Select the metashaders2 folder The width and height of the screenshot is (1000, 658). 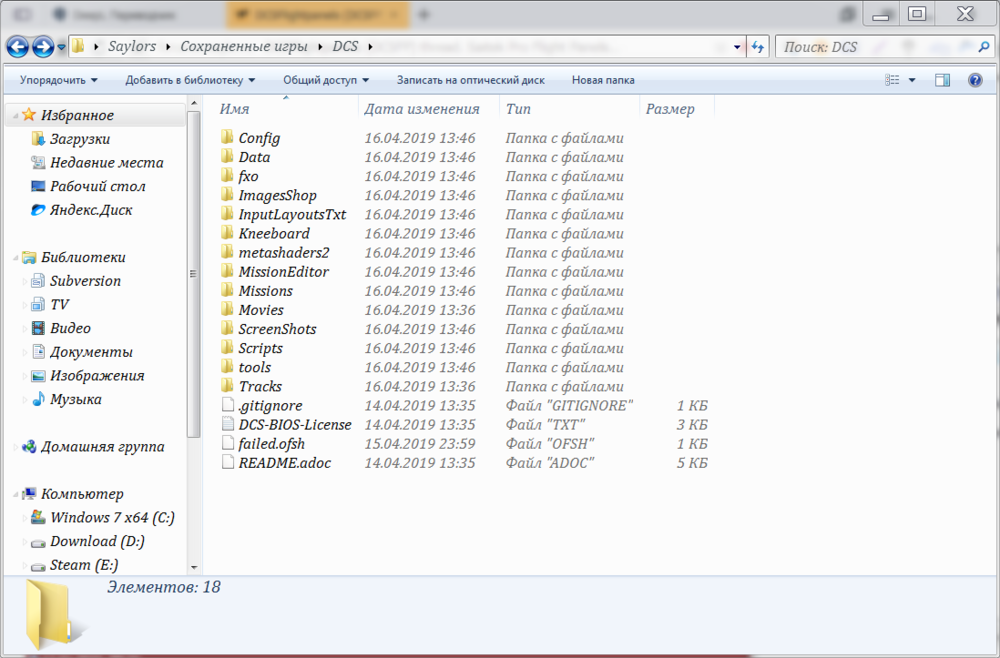(x=275, y=252)
